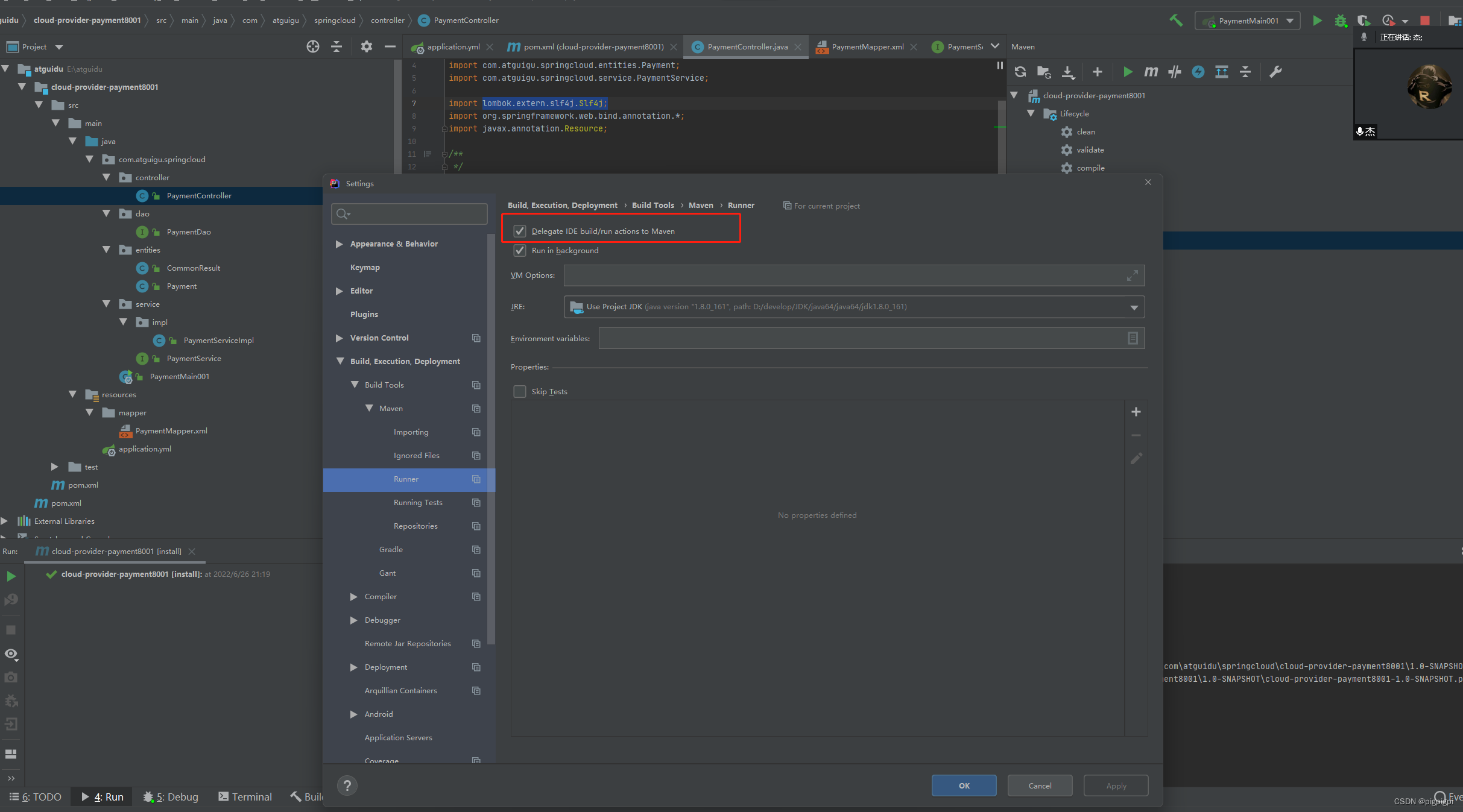Toggle Offline Mode icon in Maven toolbar

(1175, 72)
